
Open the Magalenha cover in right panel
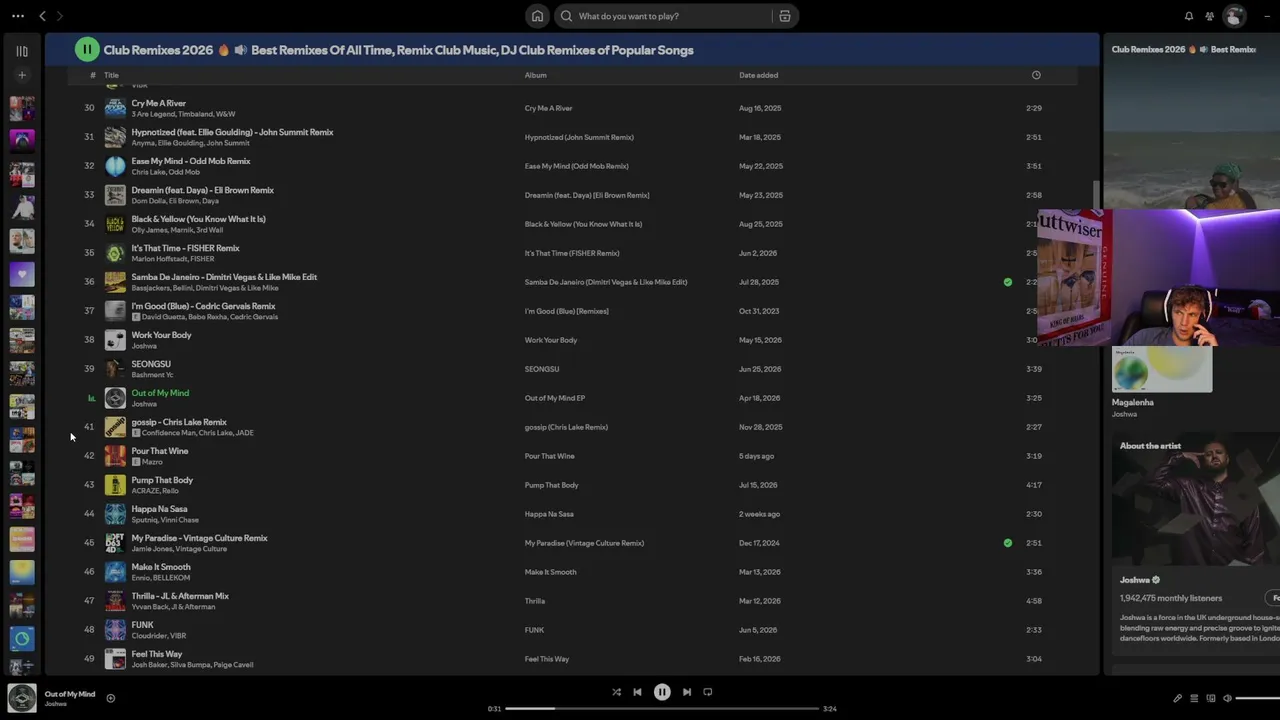[x=1162, y=369]
